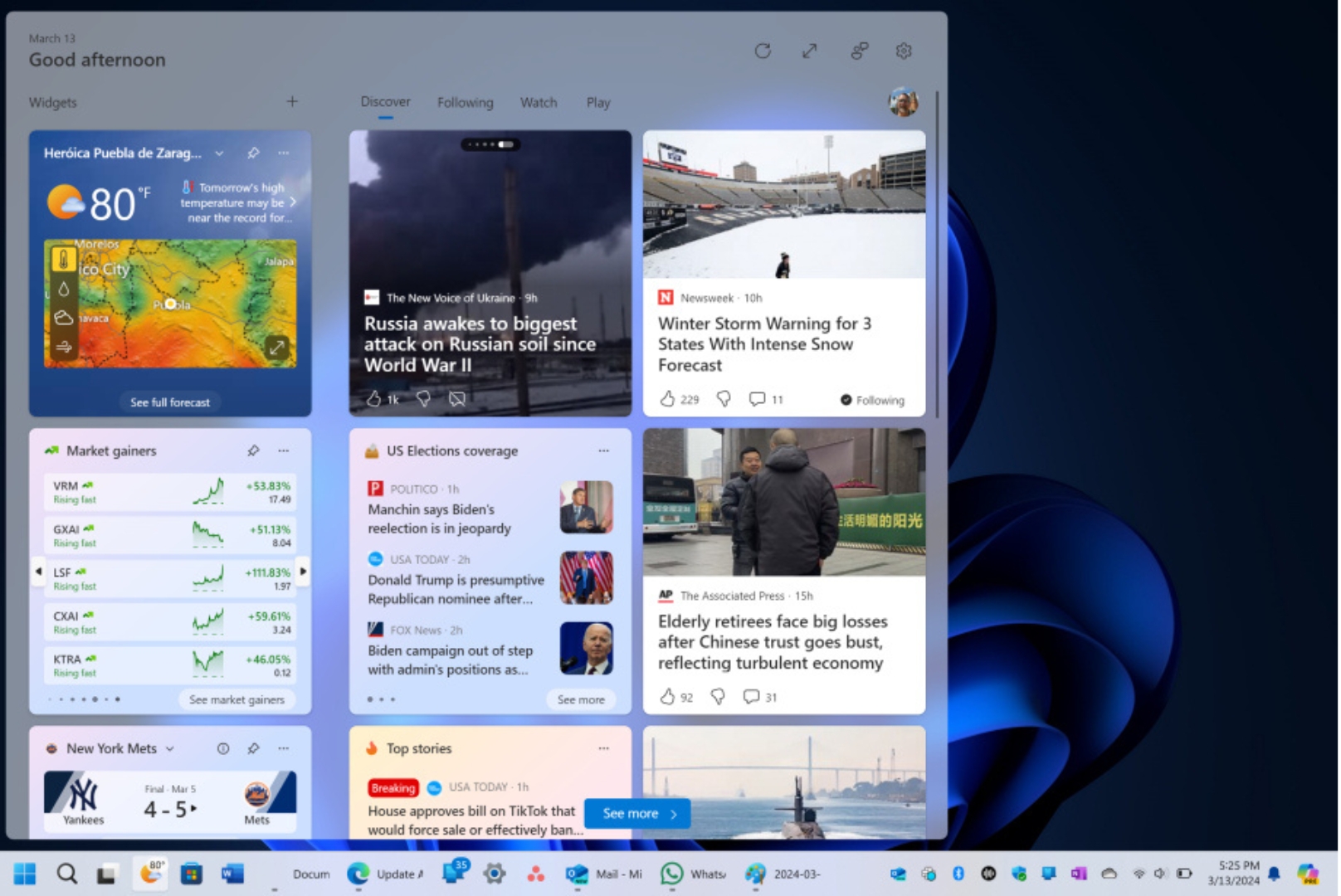Open See more on US Elections coverage
This screenshot has width=1341, height=896.
(581, 699)
